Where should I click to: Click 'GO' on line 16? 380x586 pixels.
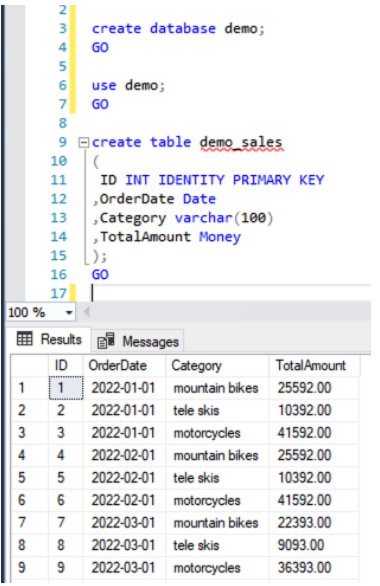(100, 275)
